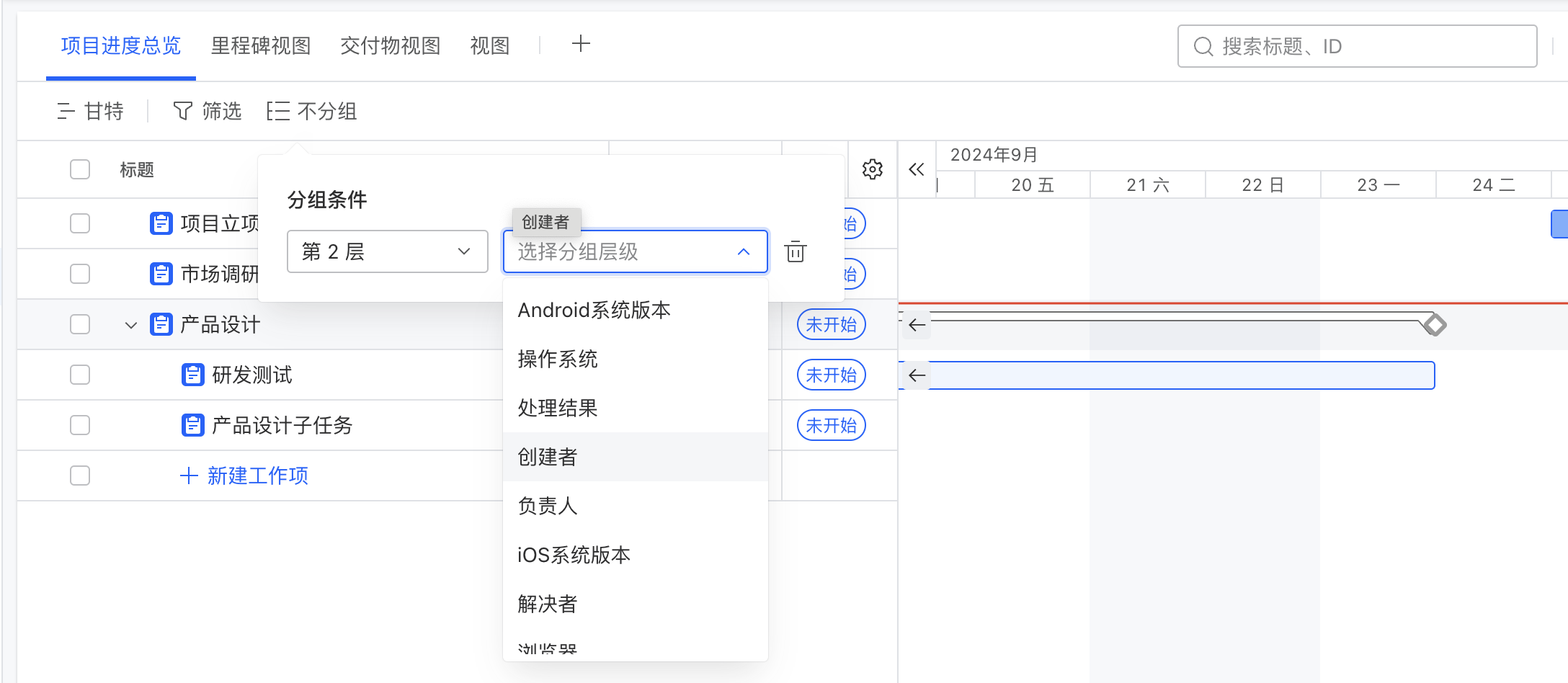This screenshot has height=683, width=1568.
Task: Delete the grouping condition with trash icon
Action: coord(796,251)
